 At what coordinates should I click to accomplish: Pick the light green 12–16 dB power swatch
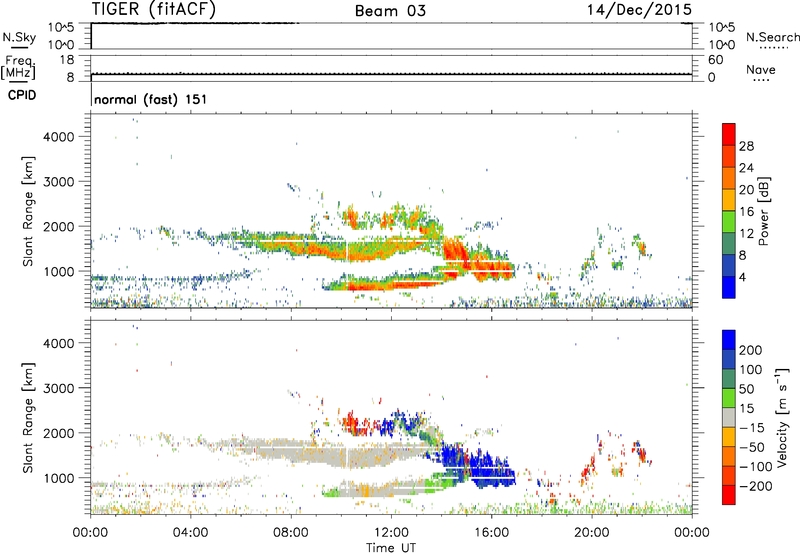(729, 222)
